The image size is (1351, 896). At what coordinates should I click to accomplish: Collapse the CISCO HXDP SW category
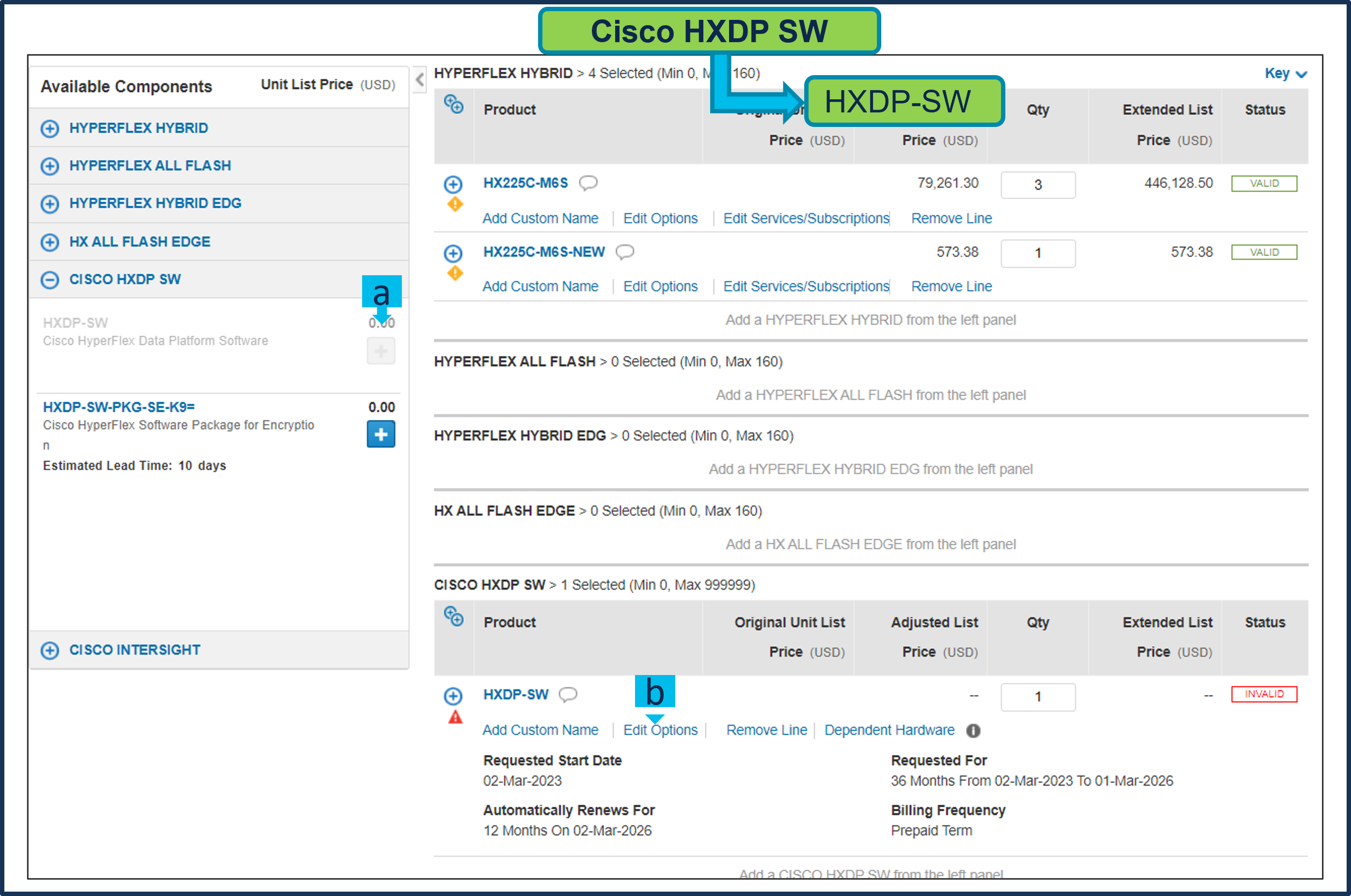tap(50, 280)
